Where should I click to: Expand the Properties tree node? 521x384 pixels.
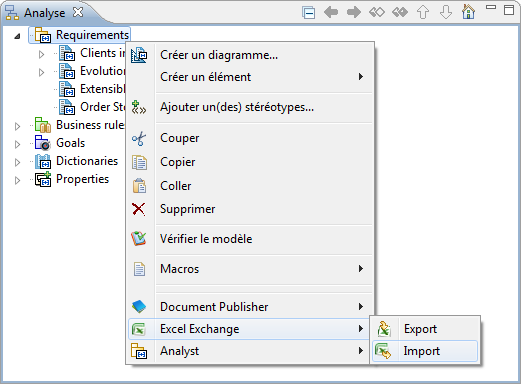pos(17,180)
